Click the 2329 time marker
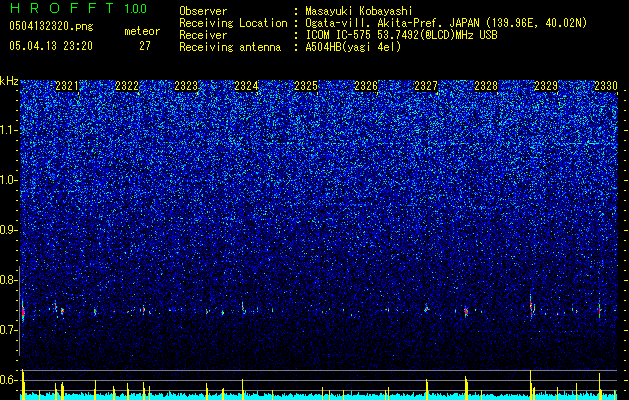Image resolution: width=629 pixels, height=400 pixels. pos(546,86)
